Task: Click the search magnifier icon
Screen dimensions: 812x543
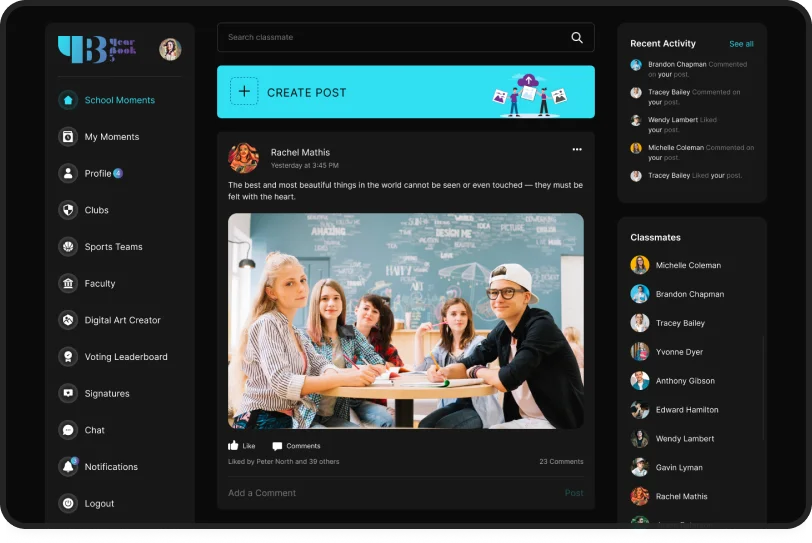Action: tap(576, 38)
